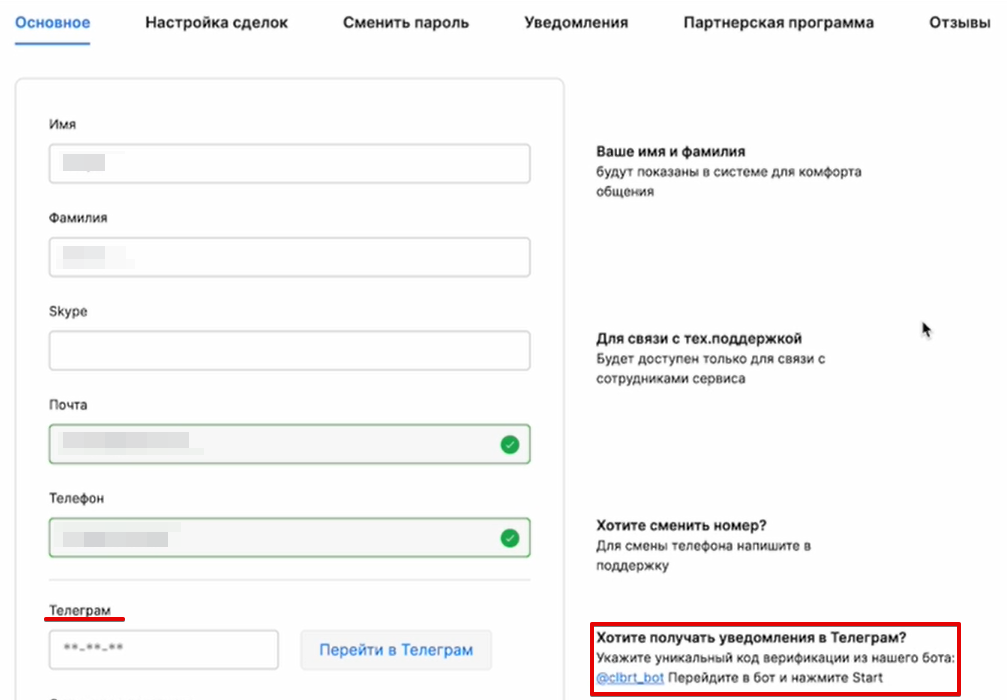The width and height of the screenshot is (1007, 700).
Task: Click the phone verification checkmark icon
Action: click(511, 537)
